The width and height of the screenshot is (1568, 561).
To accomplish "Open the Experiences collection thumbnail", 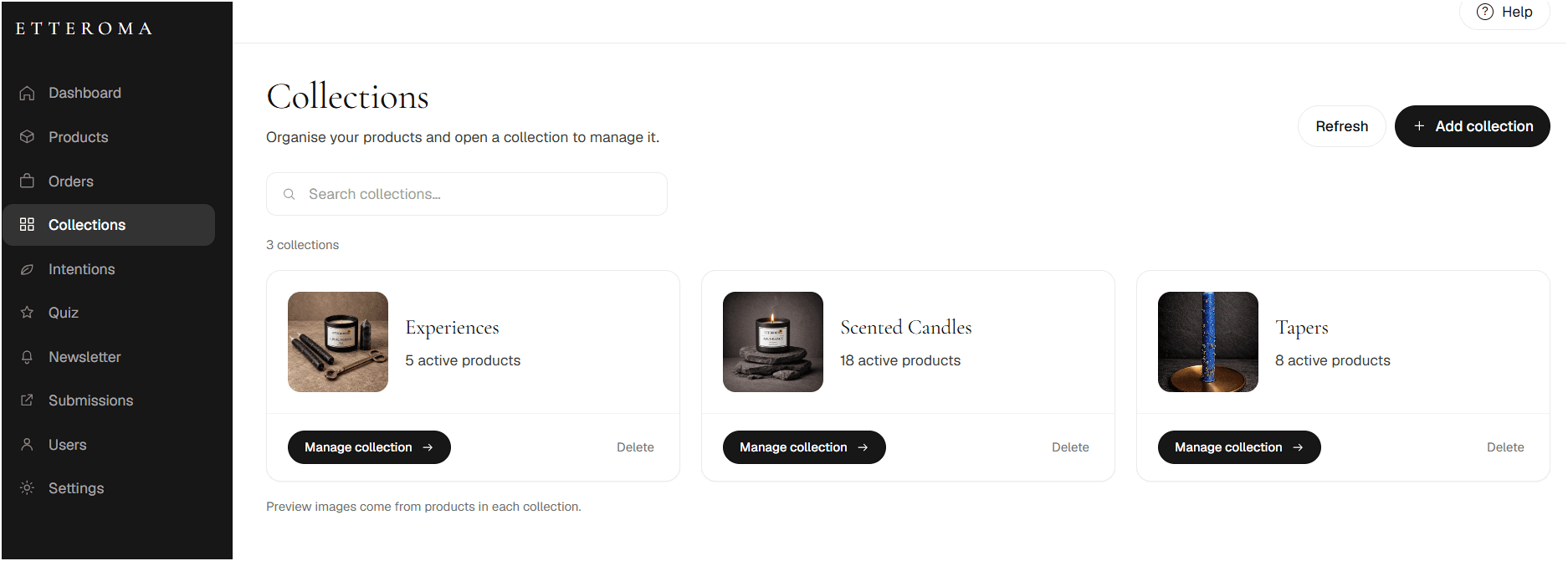I will [338, 342].
